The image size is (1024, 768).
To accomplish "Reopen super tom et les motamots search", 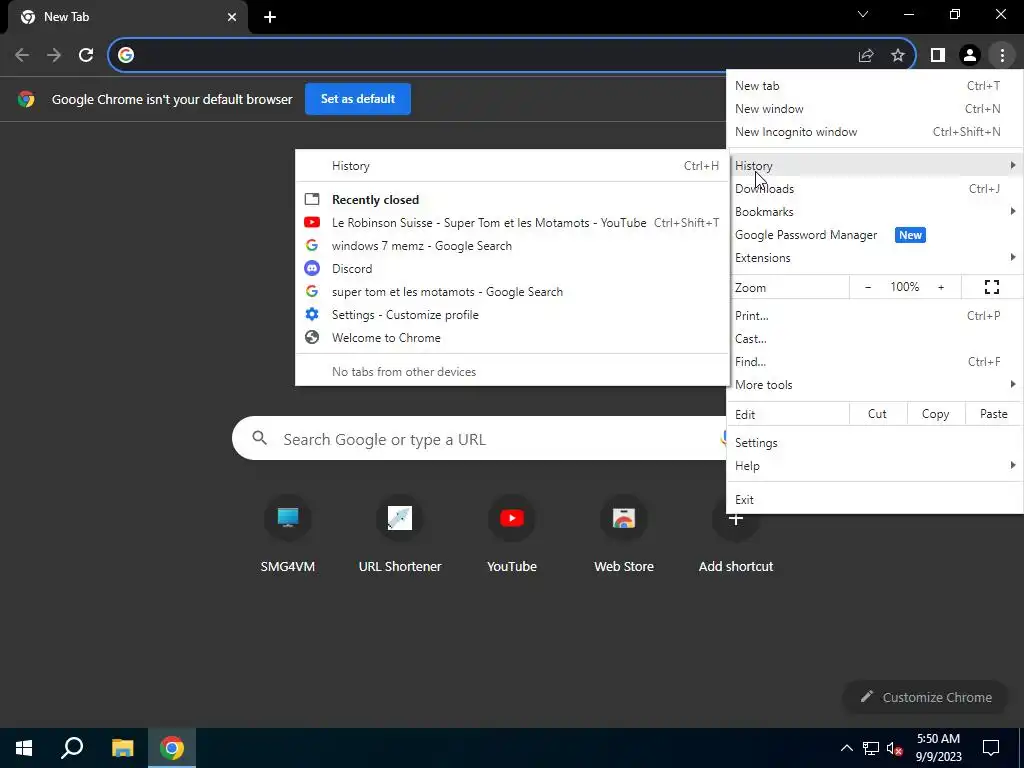I will (x=512, y=292).
